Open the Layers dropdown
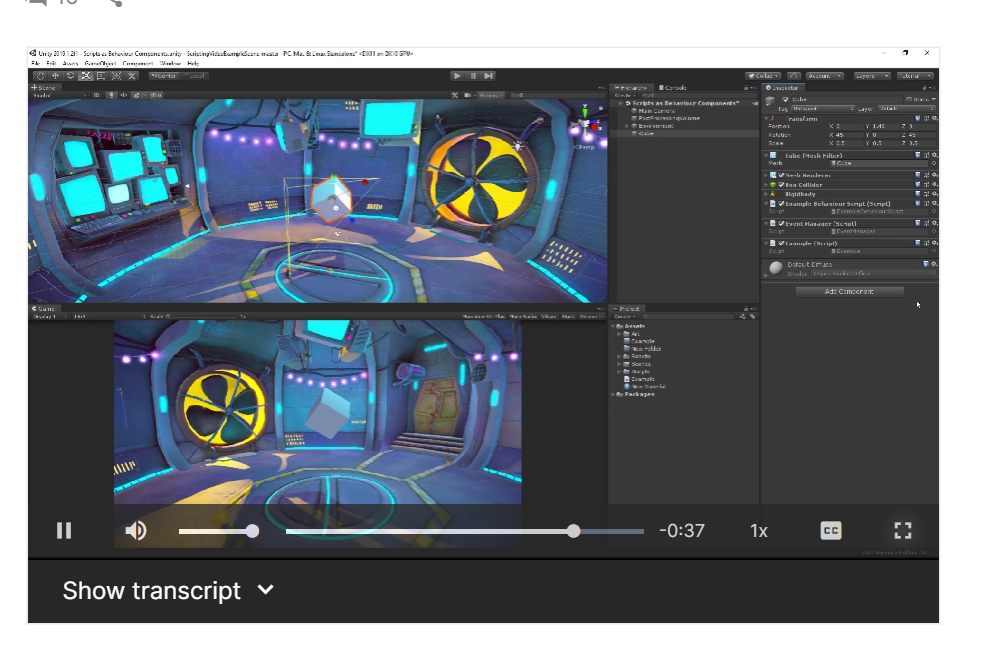The height and width of the screenshot is (667, 999). (x=871, y=76)
